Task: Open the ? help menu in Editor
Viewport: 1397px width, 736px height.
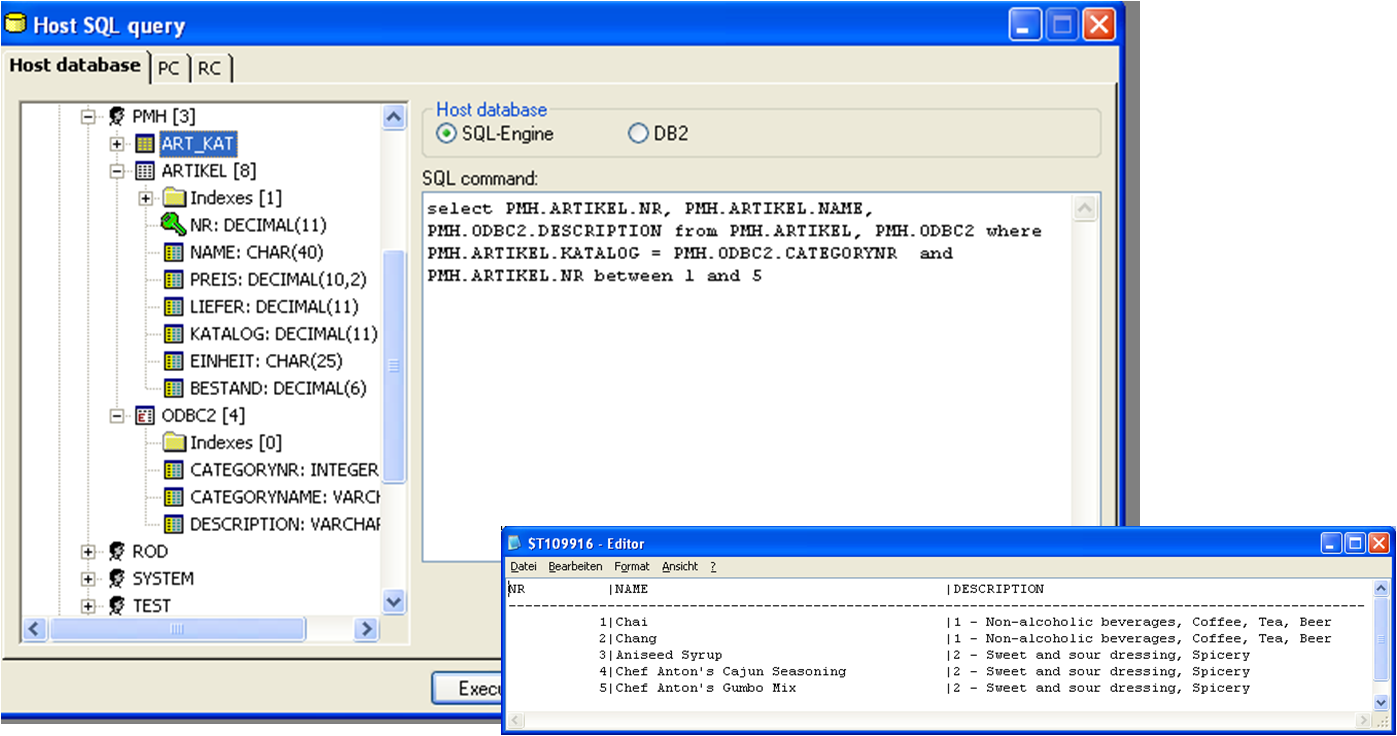Action: coord(713,566)
